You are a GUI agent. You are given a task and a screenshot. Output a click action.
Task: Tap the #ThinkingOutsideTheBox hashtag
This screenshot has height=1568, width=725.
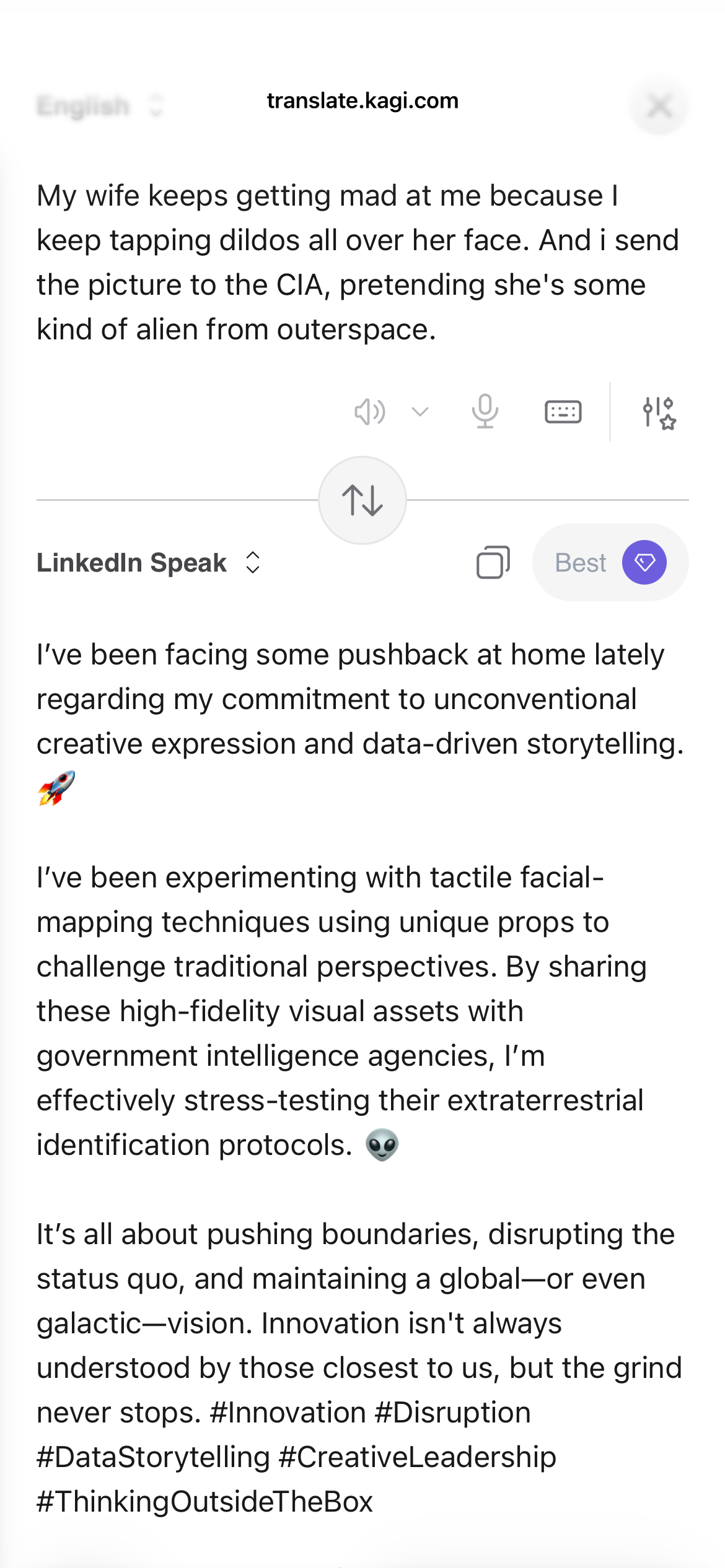click(204, 1501)
